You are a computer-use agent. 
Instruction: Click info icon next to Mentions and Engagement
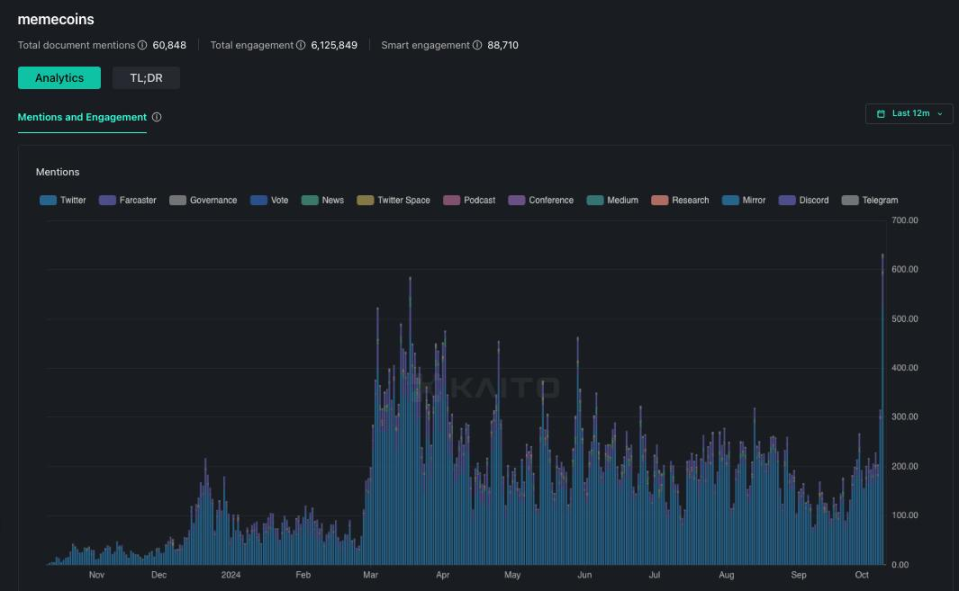(x=157, y=117)
